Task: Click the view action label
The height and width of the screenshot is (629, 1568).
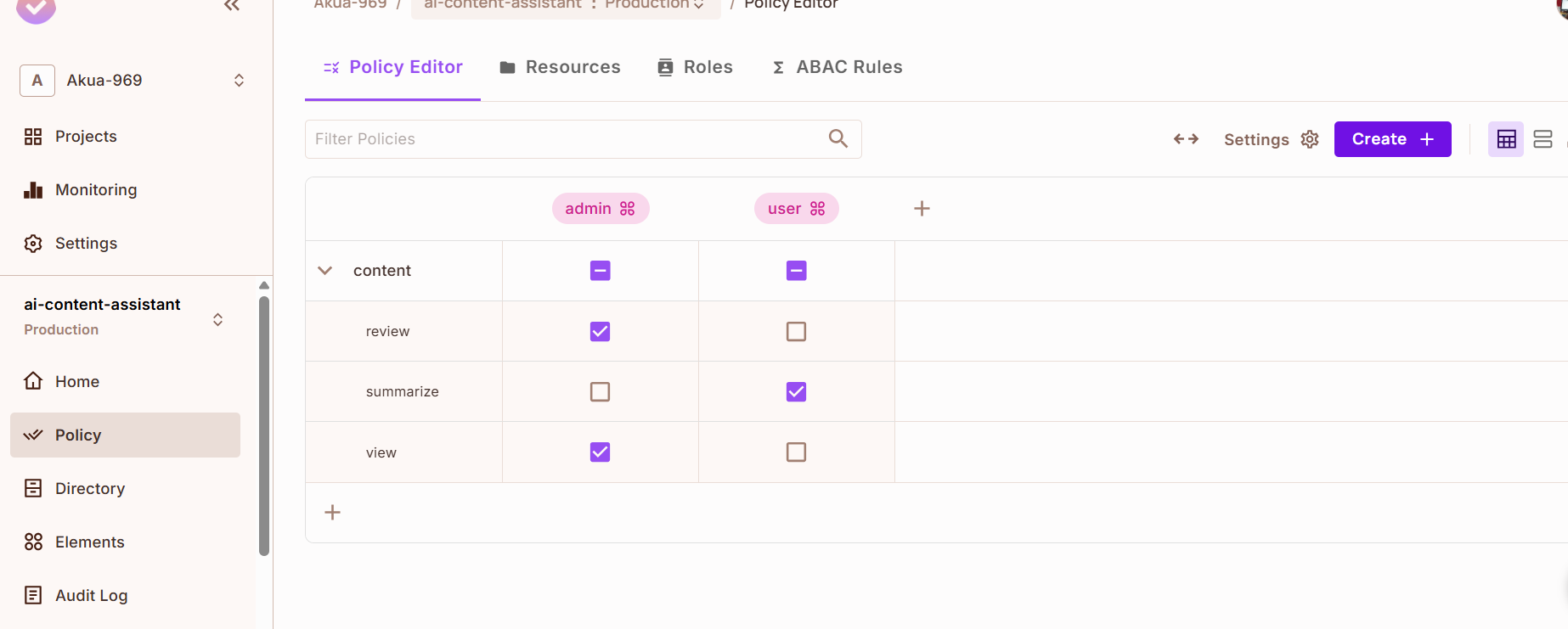Action: pyautogui.click(x=381, y=453)
